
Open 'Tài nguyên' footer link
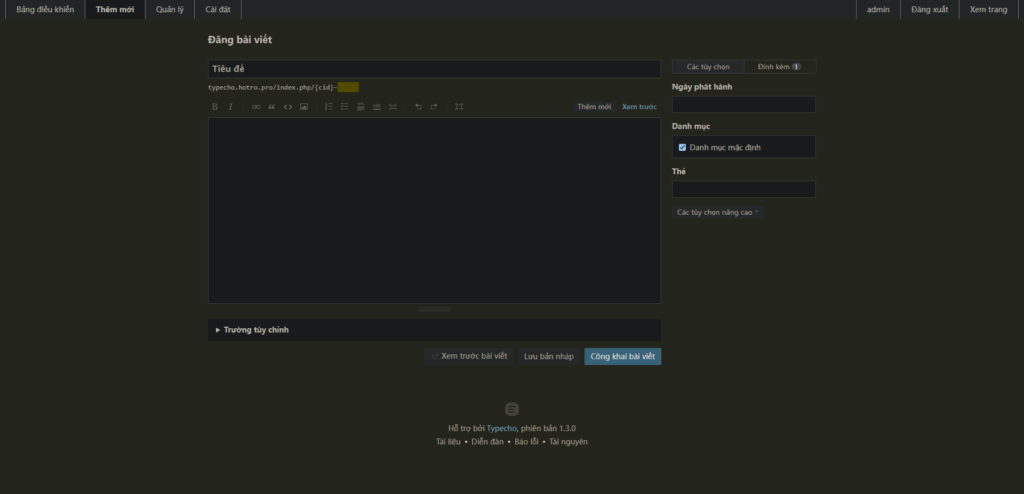point(568,442)
